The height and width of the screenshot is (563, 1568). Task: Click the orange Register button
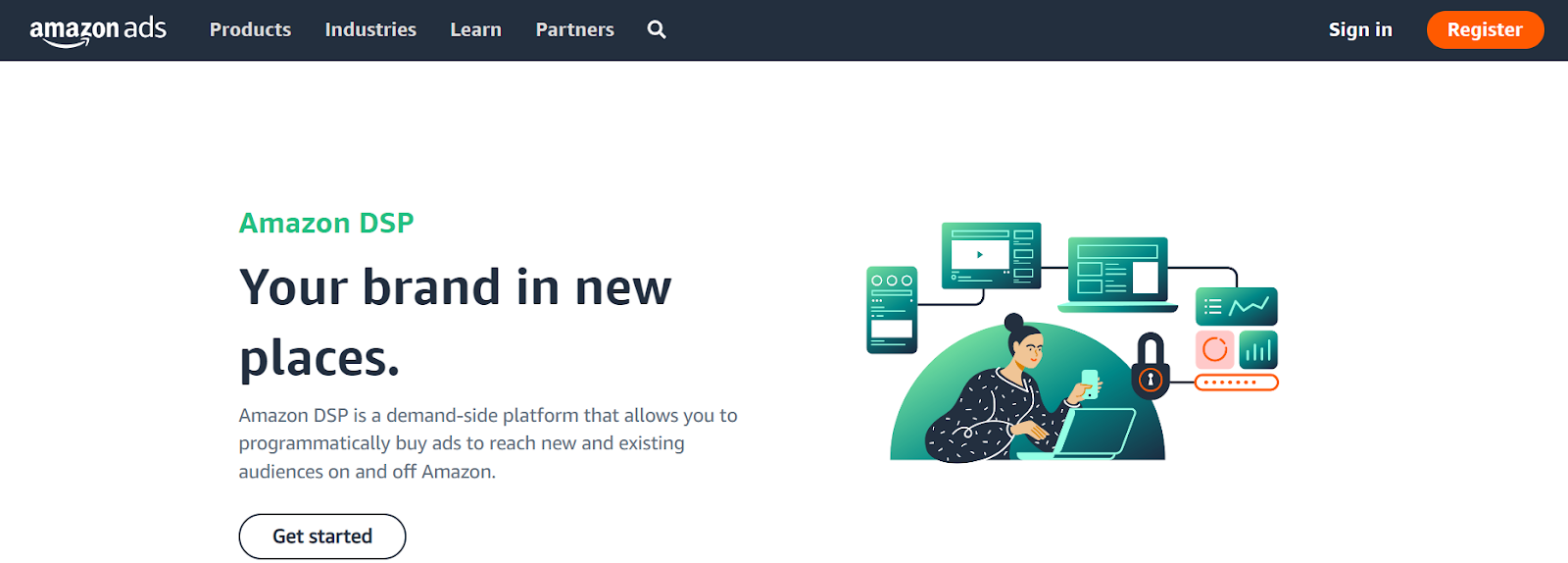pos(1485,29)
